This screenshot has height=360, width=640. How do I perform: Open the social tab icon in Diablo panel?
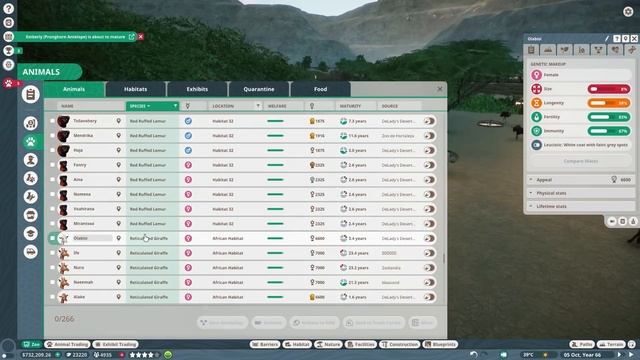click(x=582, y=50)
